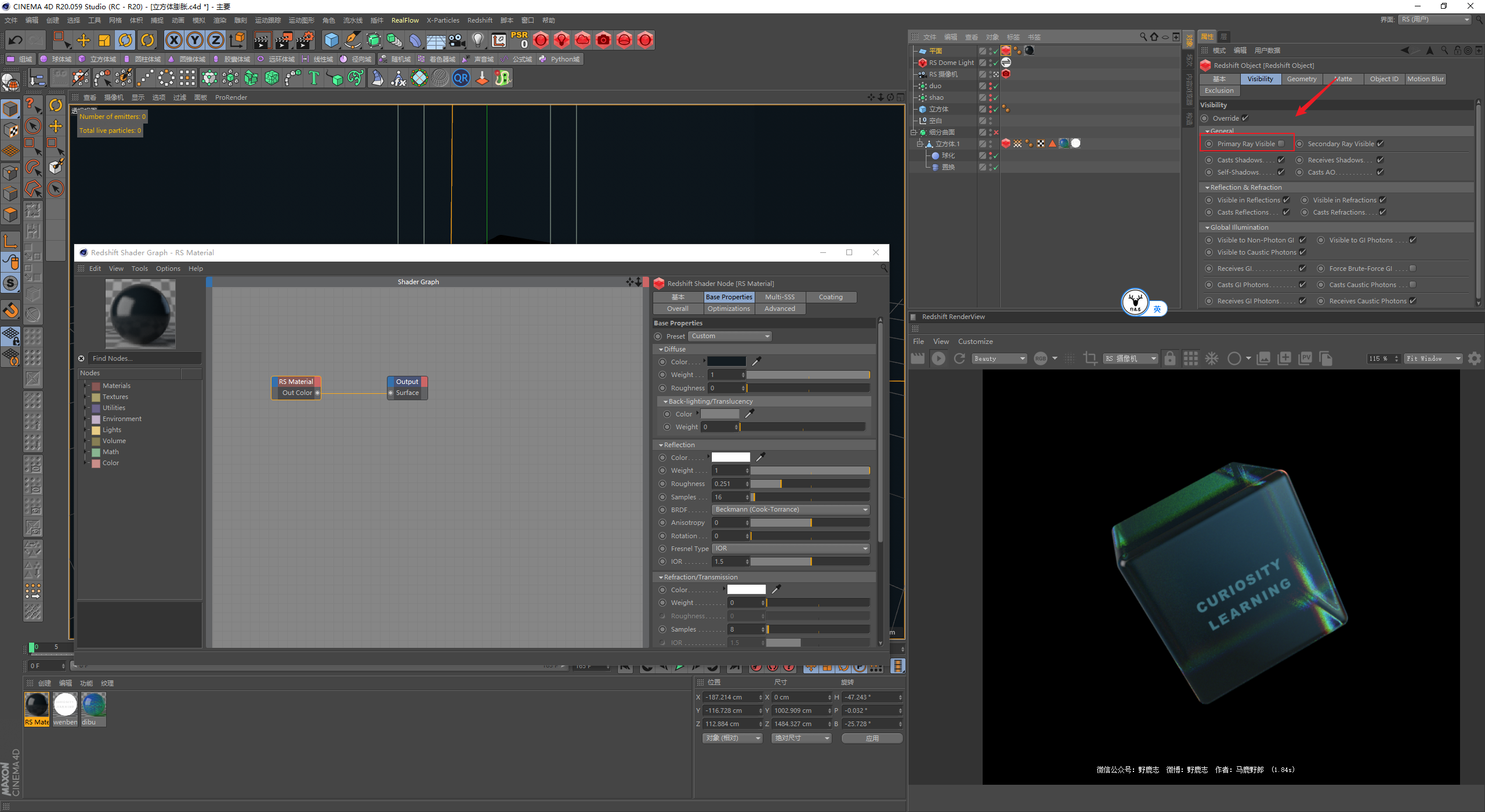Select the Python field button

coord(559,59)
